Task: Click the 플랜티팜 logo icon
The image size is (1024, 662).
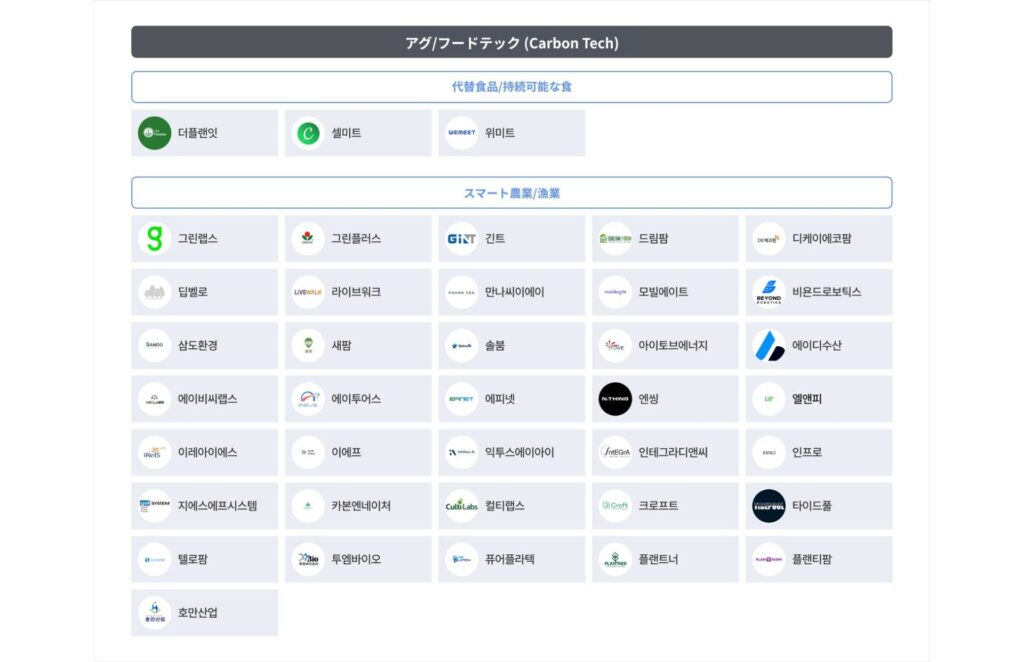Action: (x=769, y=560)
